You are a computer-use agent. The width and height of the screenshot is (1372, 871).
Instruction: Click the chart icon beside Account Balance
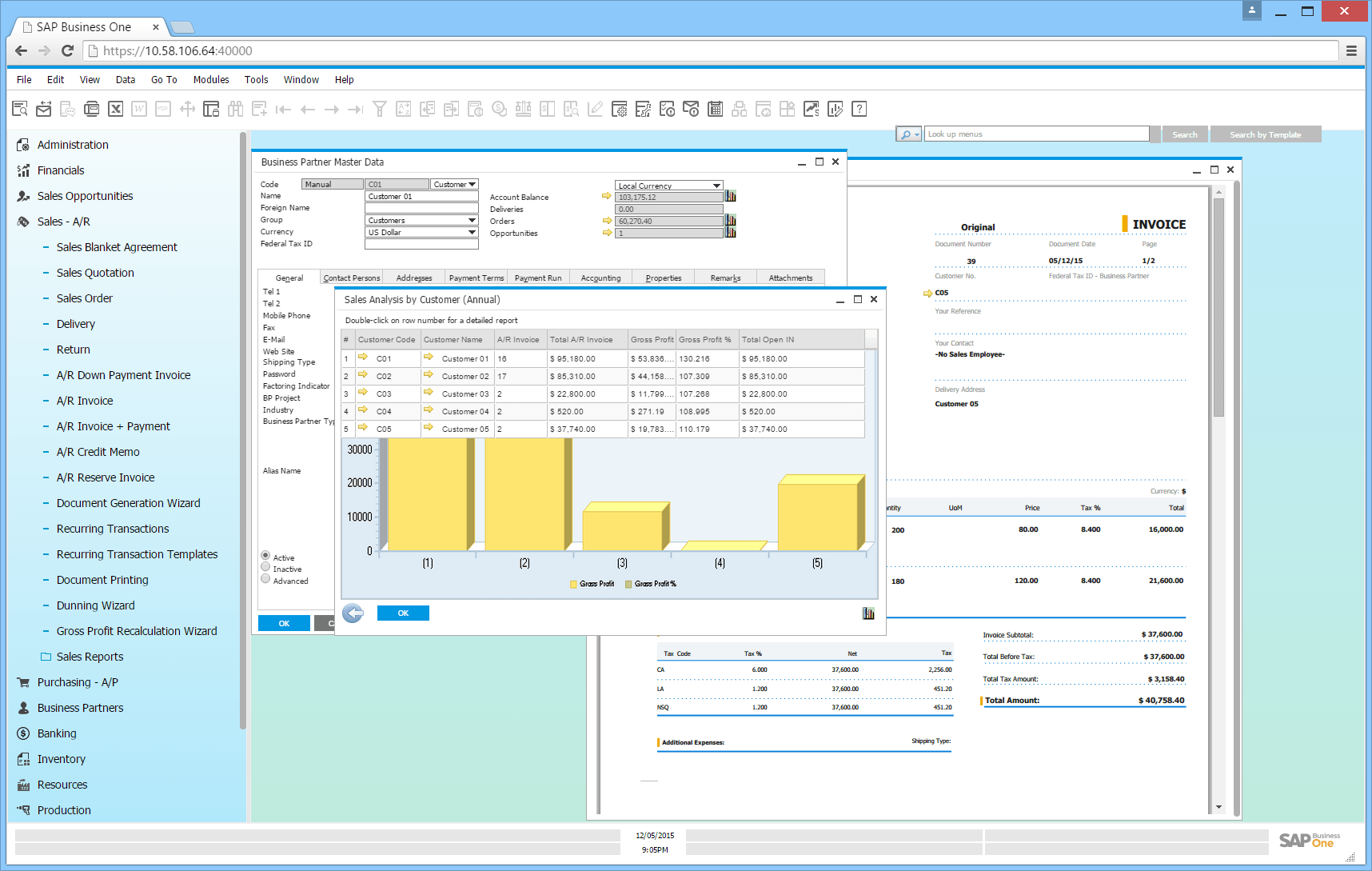pos(730,196)
